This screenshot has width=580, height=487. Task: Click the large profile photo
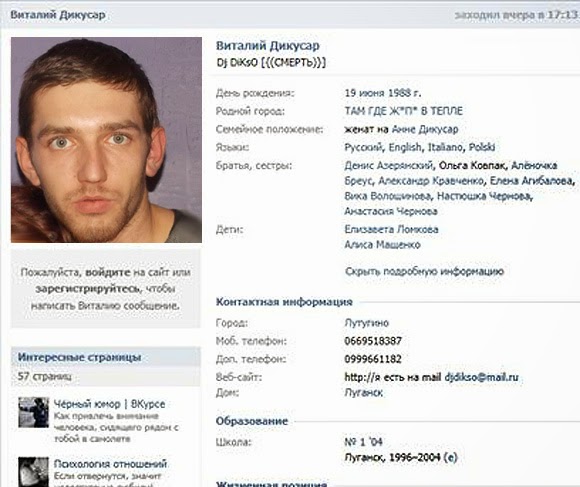click(107, 140)
